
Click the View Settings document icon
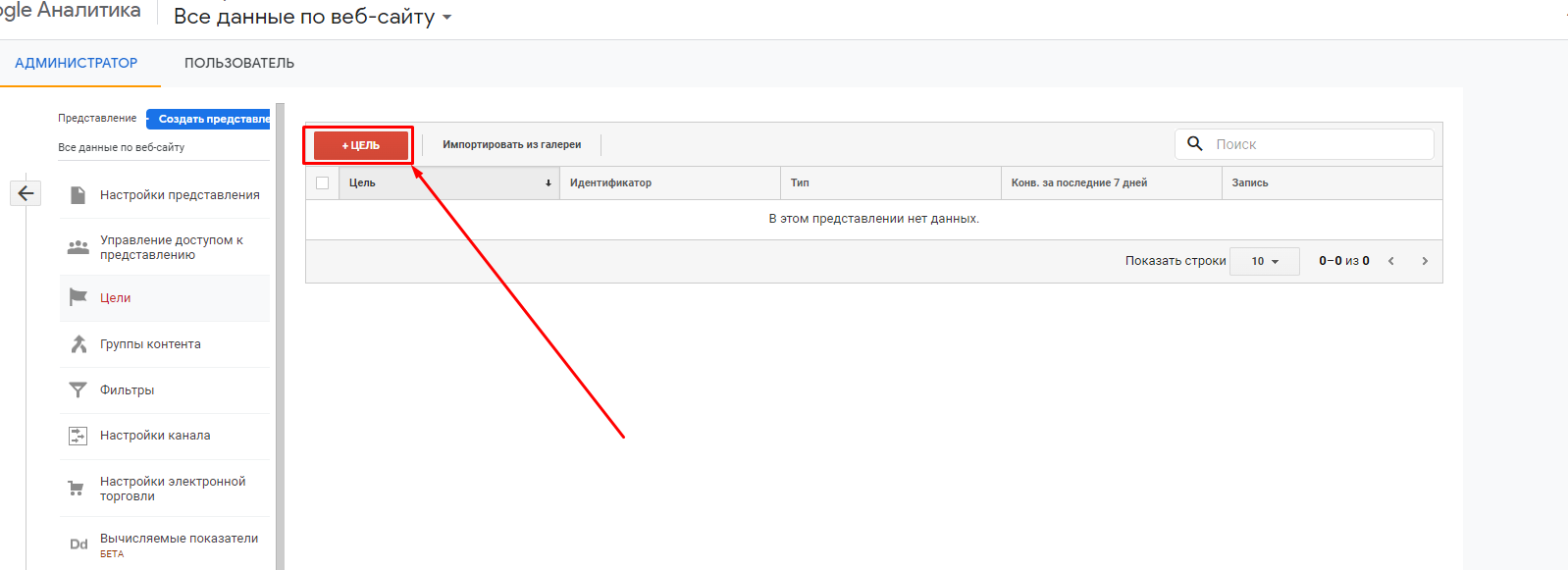(x=78, y=195)
